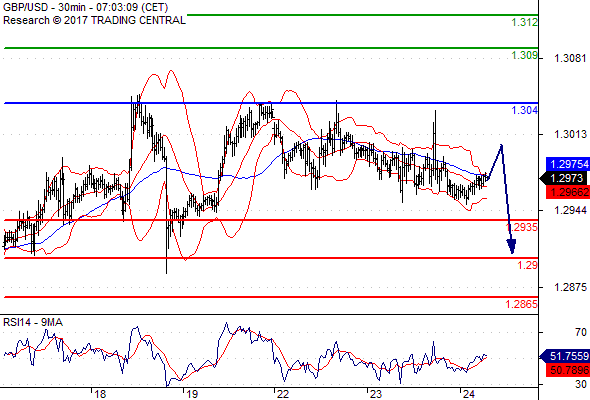Click date marker 22 on time axis

coord(283,394)
